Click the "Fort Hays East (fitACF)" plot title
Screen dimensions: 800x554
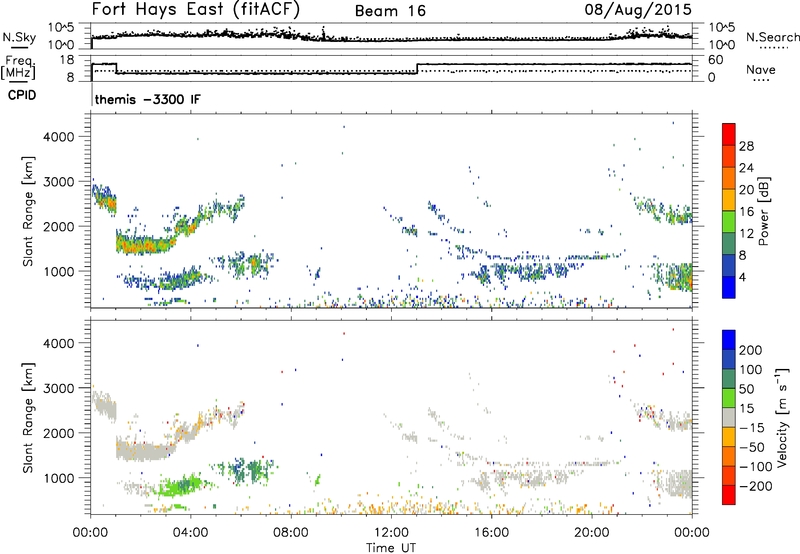coord(196,9)
